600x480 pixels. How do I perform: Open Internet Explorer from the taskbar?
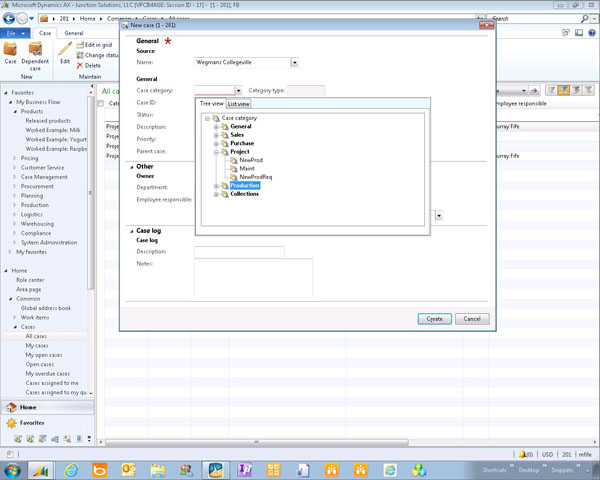[x=71, y=470]
